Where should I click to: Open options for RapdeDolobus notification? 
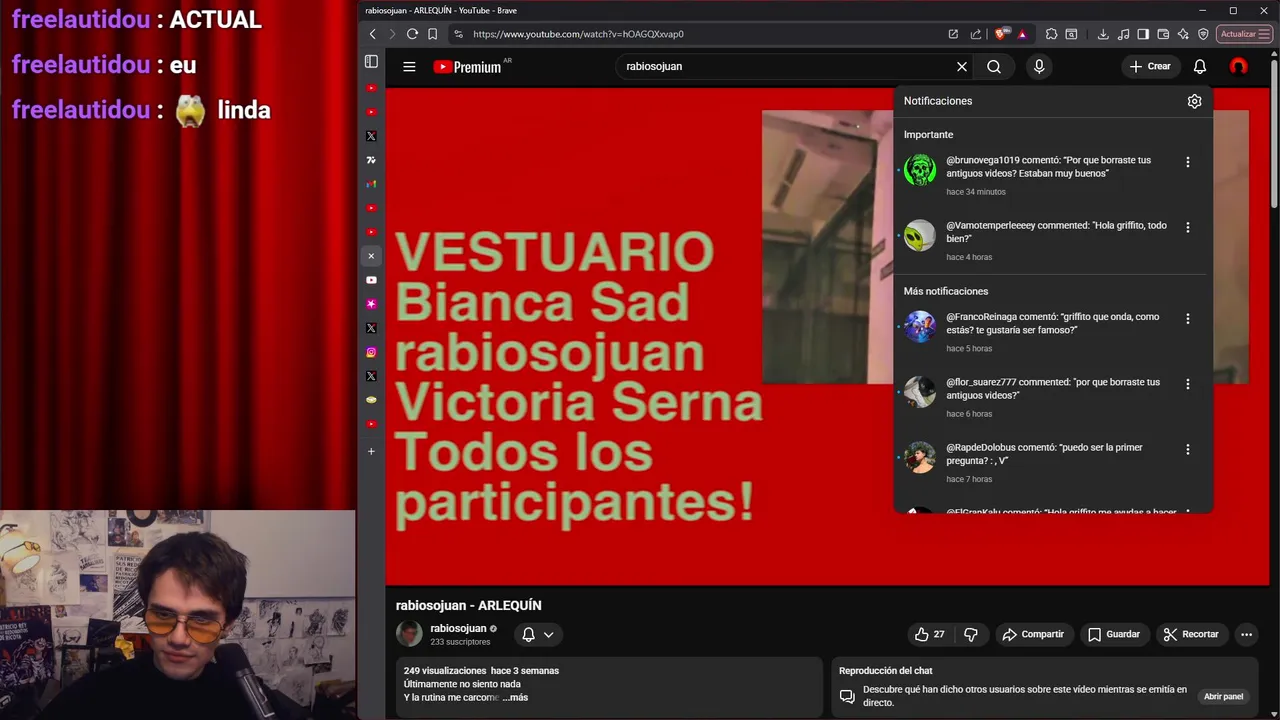[1188, 450]
